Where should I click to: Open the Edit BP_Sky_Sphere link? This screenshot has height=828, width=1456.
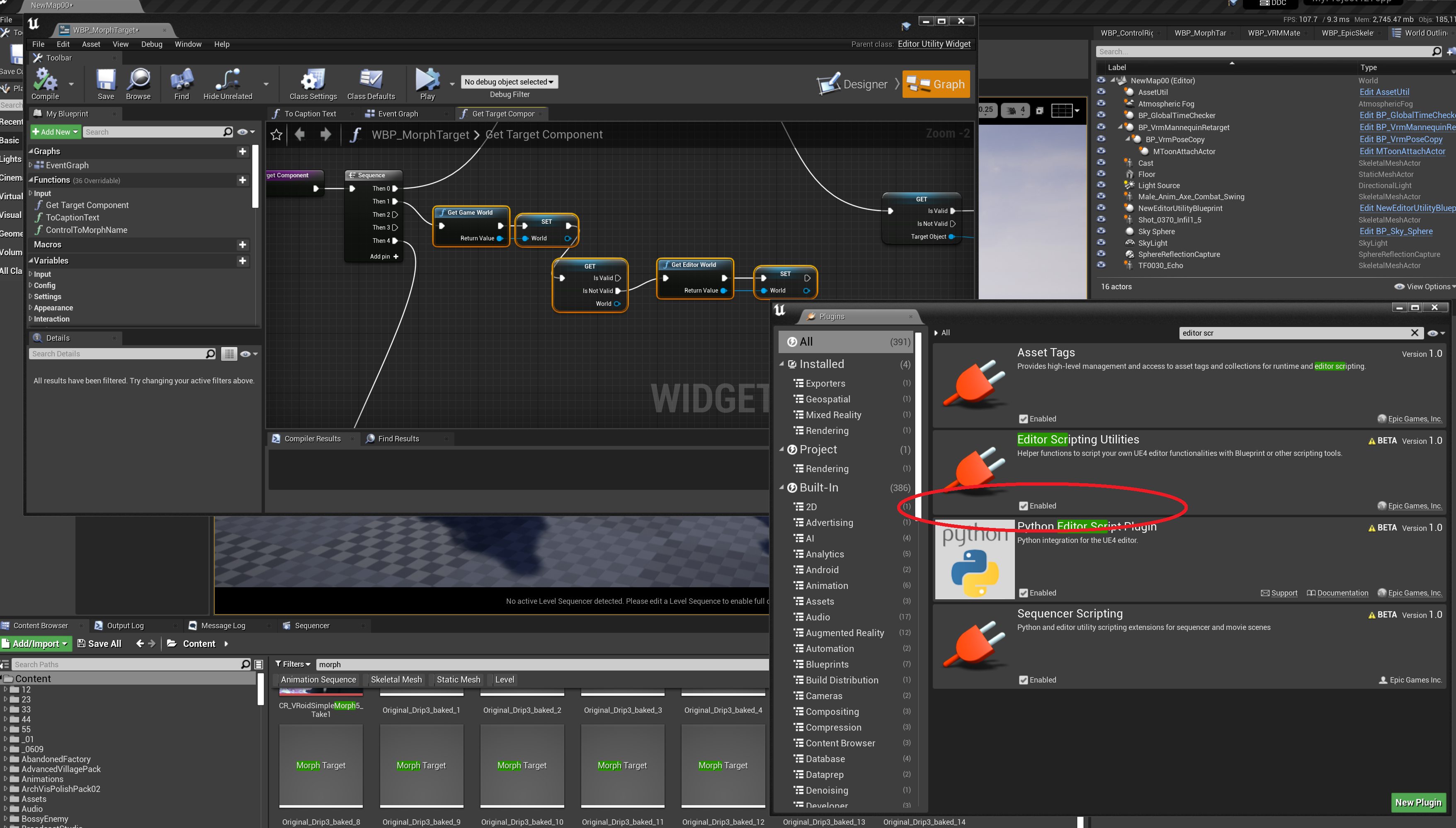click(1396, 231)
